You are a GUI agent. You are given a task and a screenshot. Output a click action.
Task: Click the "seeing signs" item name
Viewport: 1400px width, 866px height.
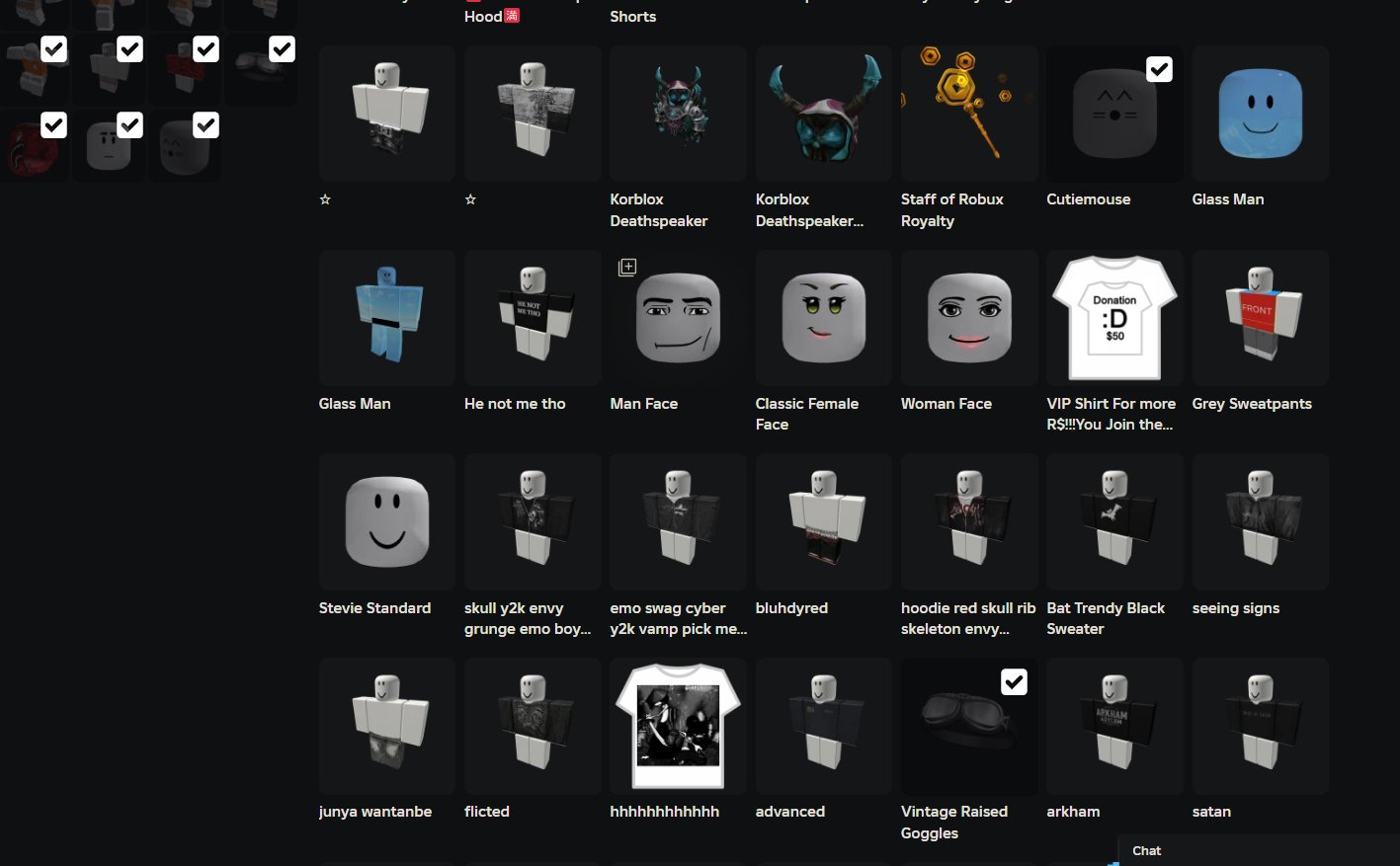tap(1236, 608)
